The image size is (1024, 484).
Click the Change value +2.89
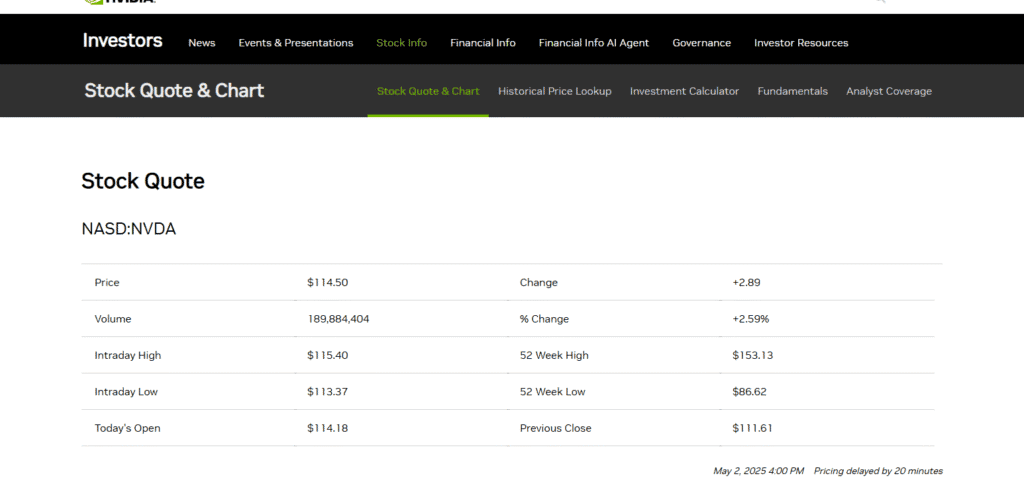[x=746, y=283]
